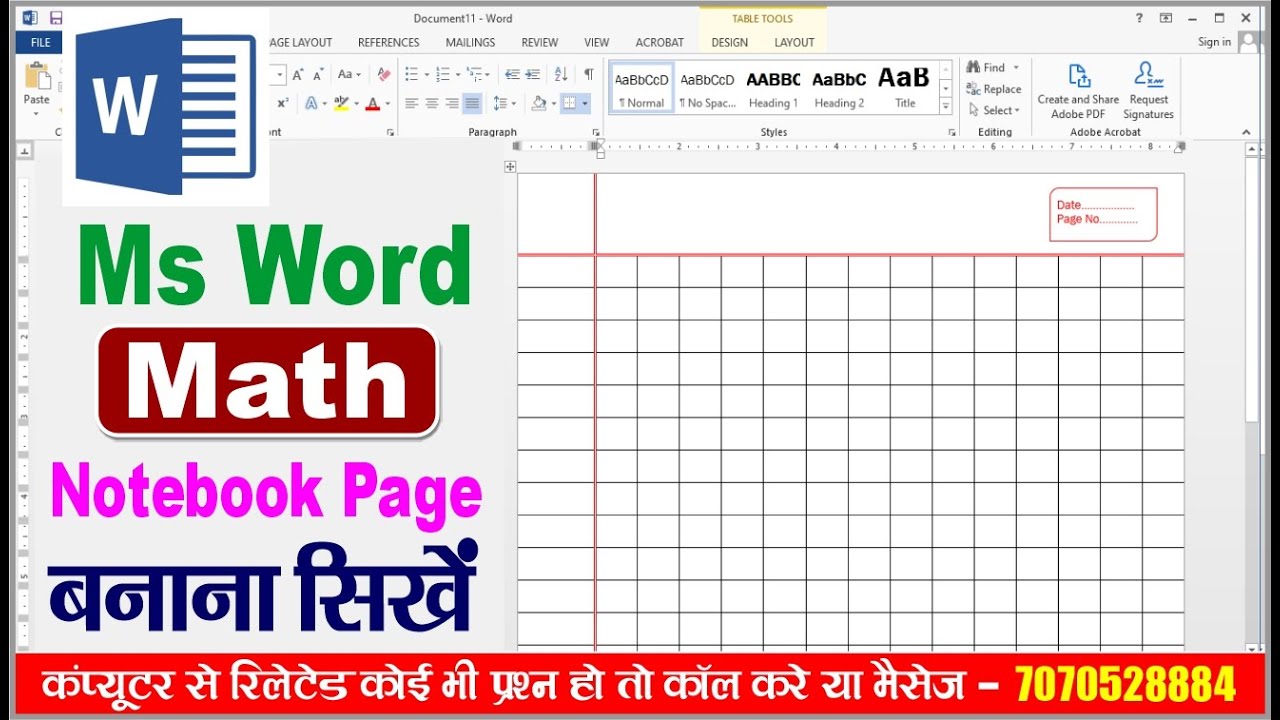Click the Clear All Formatting eraser icon
1280x720 pixels.
tap(384, 74)
